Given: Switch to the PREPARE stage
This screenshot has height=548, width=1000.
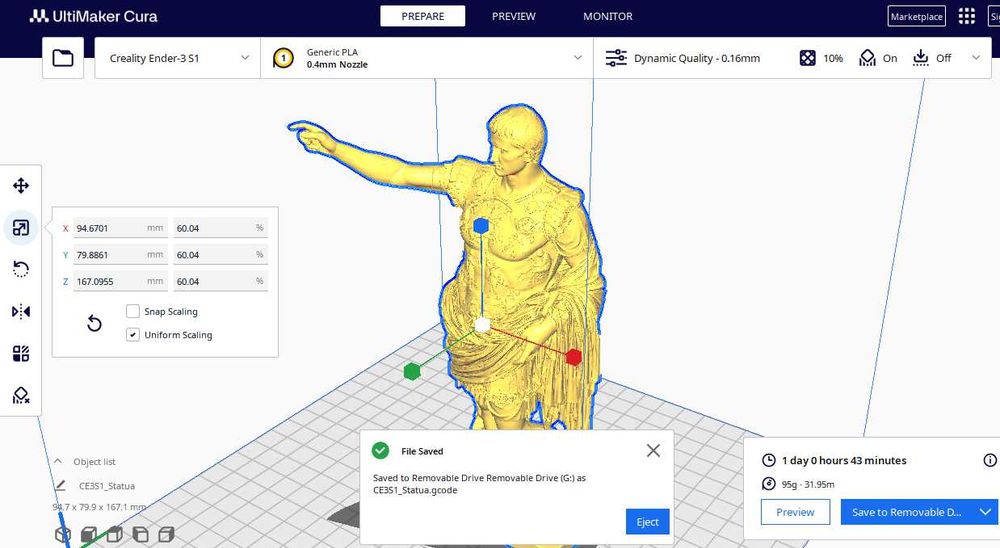Looking at the screenshot, I should coord(423,16).
